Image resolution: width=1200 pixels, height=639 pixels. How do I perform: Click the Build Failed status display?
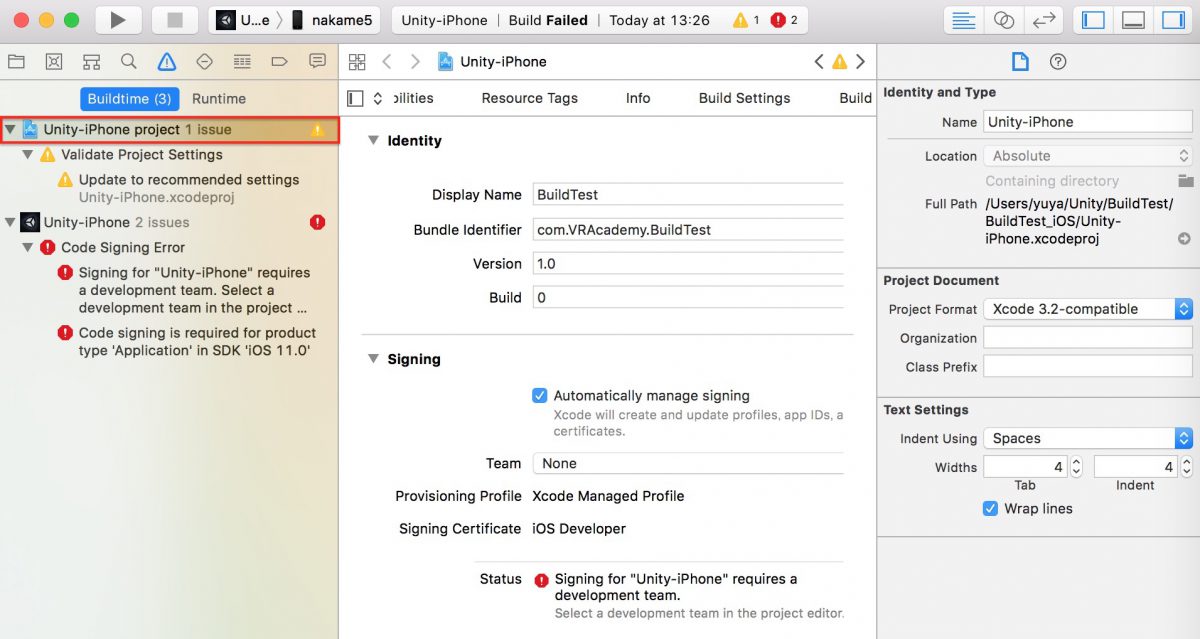[599, 20]
